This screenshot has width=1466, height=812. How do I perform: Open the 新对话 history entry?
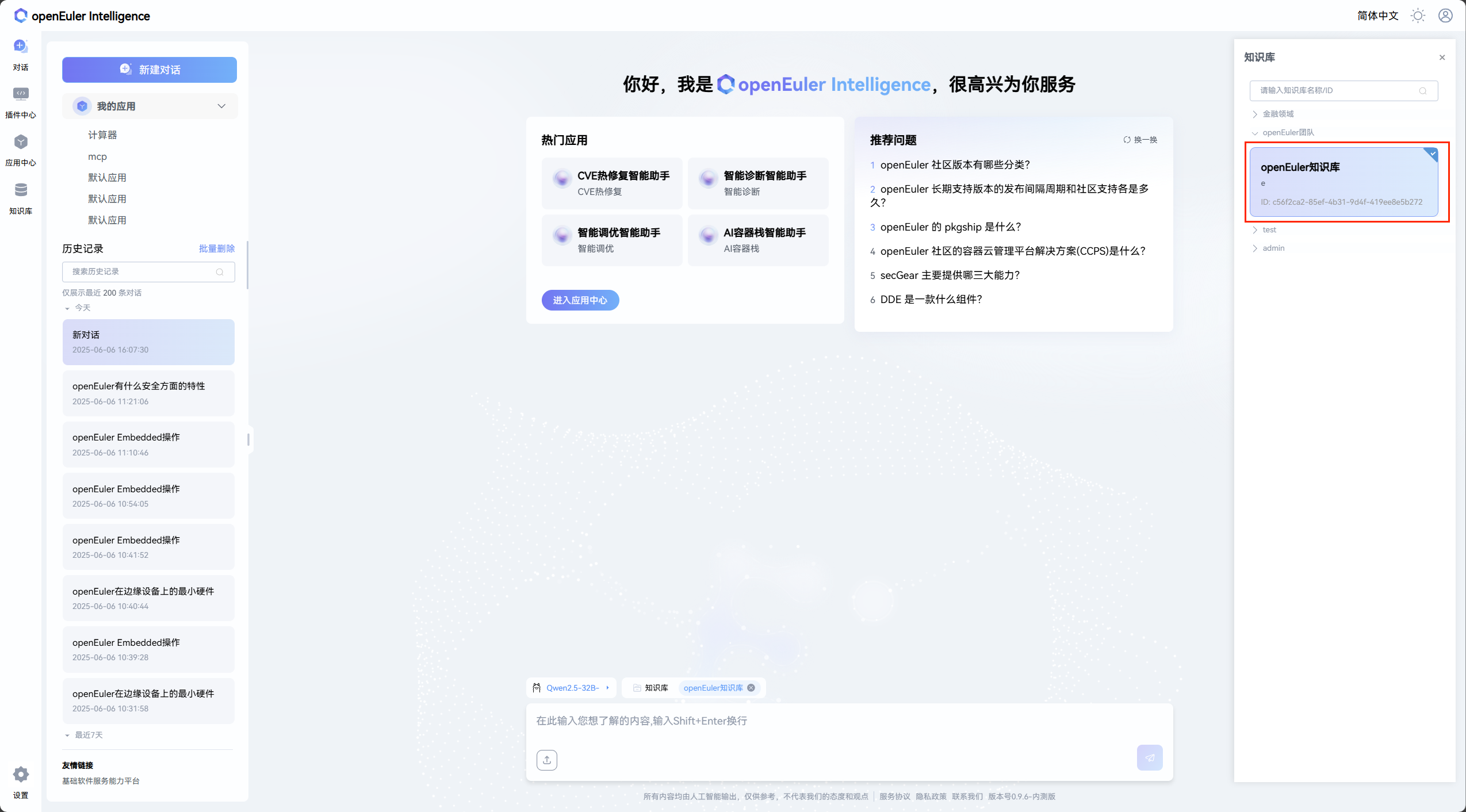148,342
